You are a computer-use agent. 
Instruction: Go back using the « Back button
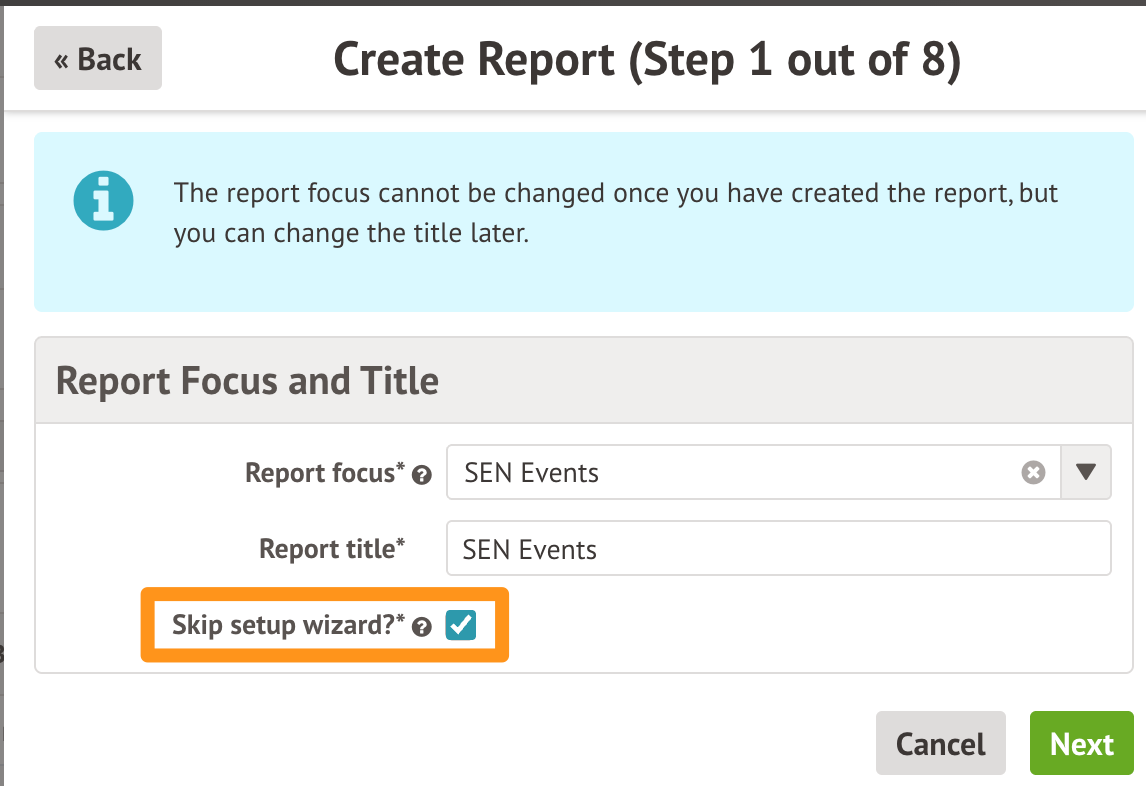coord(98,59)
